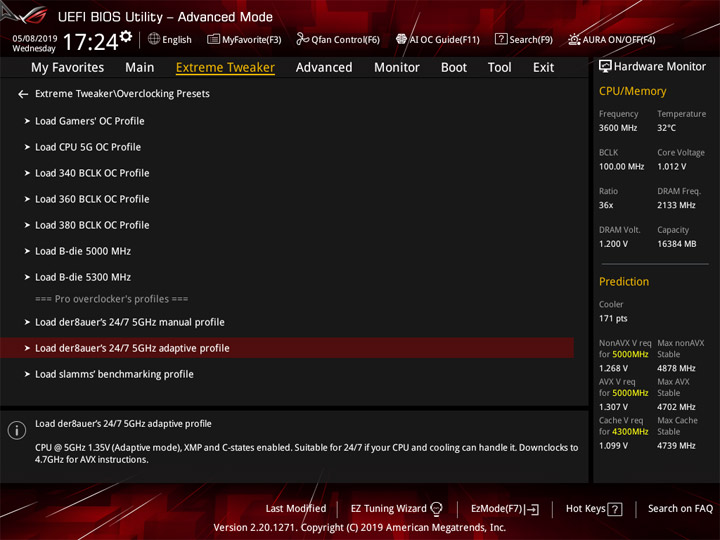This screenshot has width=720, height=540.
Task: Click the Hot Keys question mark box
Action: click(x=614, y=509)
